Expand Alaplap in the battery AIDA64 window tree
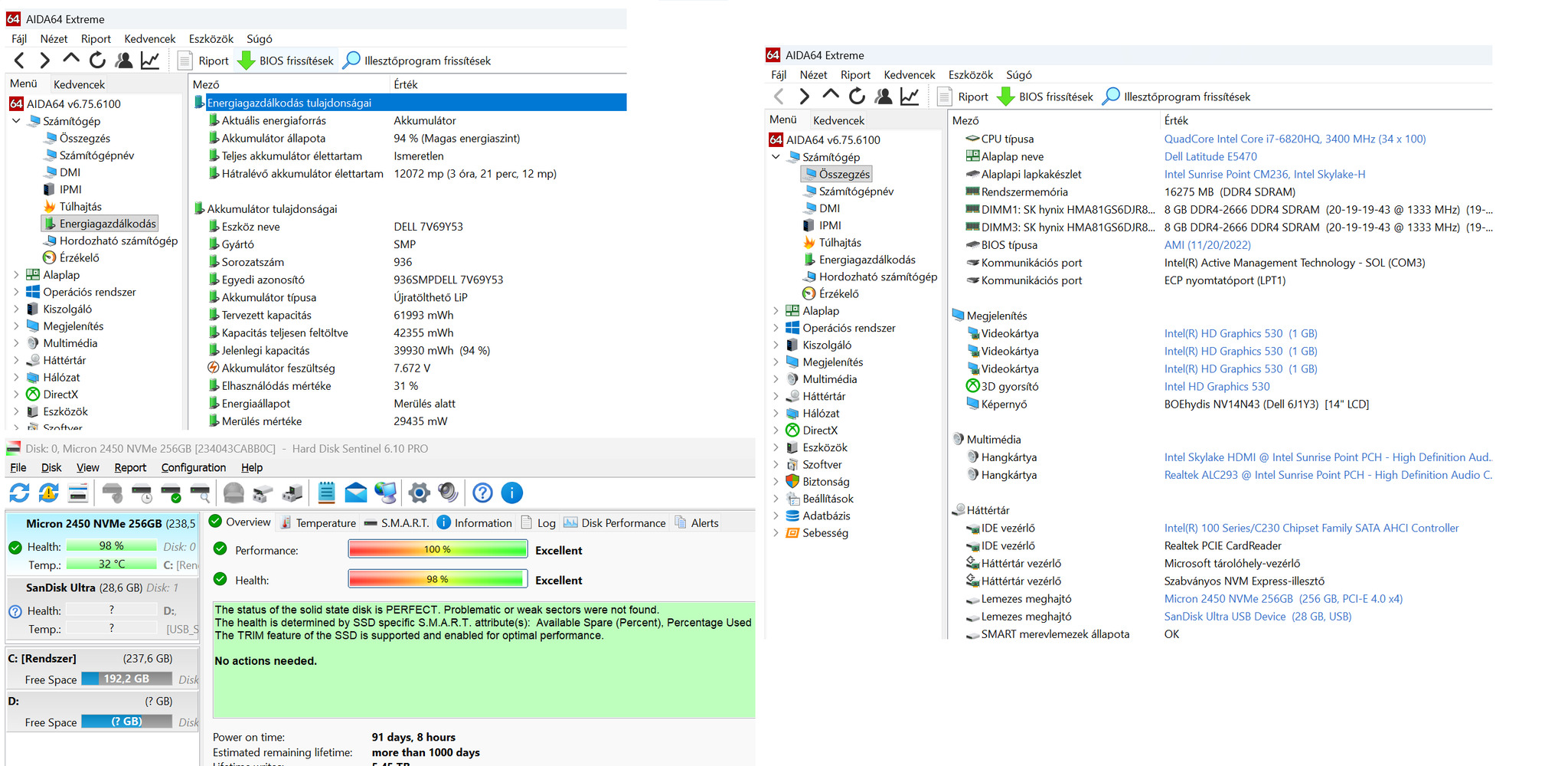 16,275
